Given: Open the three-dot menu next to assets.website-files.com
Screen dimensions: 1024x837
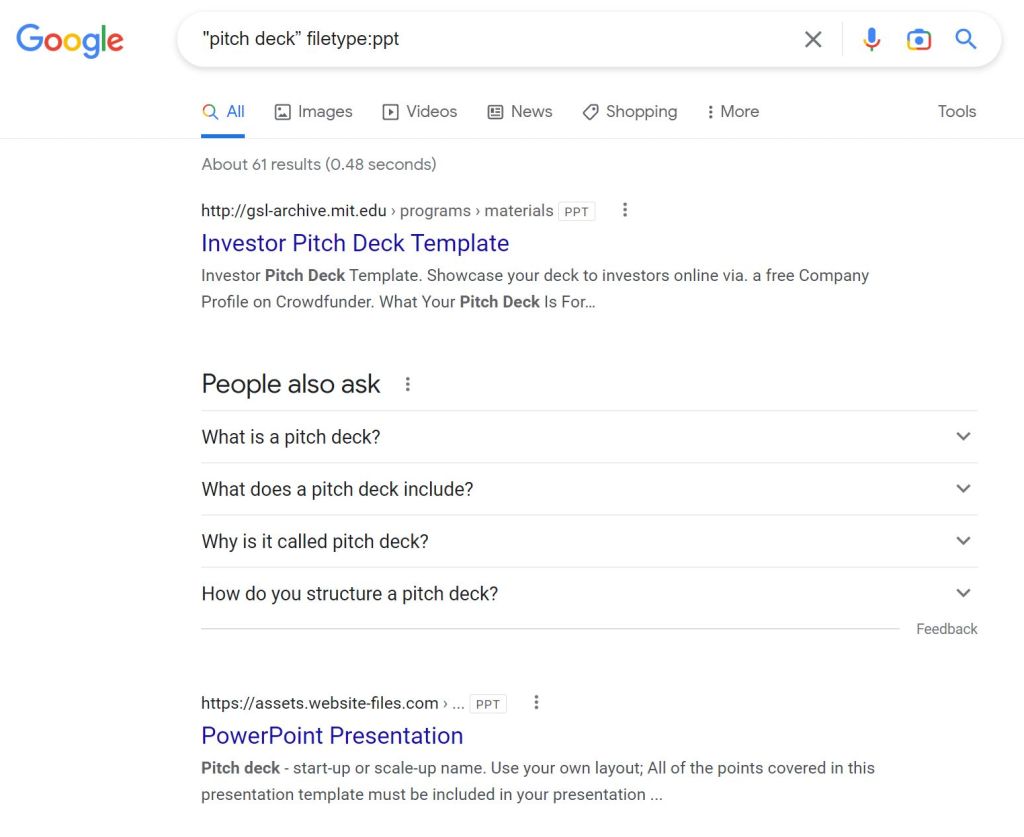Looking at the screenshot, I should click(x=537, y=703).
